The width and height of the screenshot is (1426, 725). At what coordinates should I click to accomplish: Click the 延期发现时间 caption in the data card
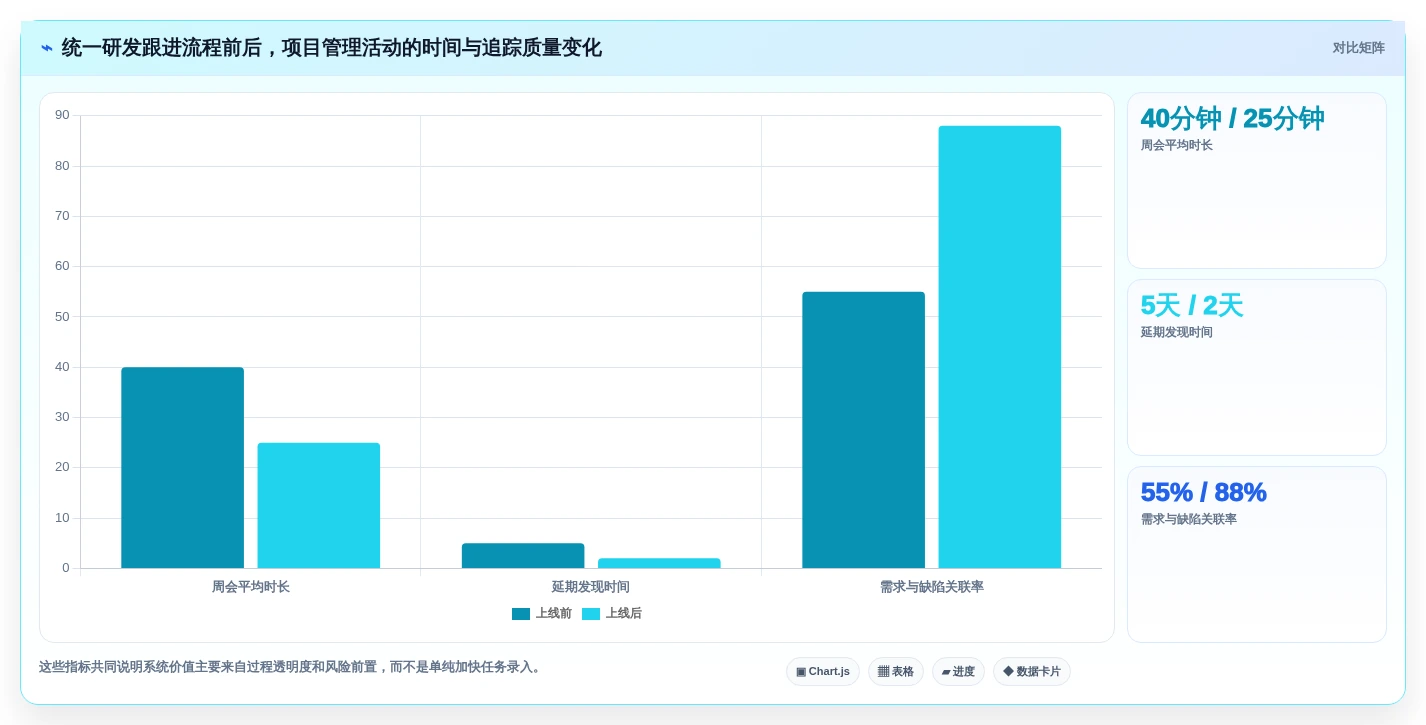tap(1177, 332)
